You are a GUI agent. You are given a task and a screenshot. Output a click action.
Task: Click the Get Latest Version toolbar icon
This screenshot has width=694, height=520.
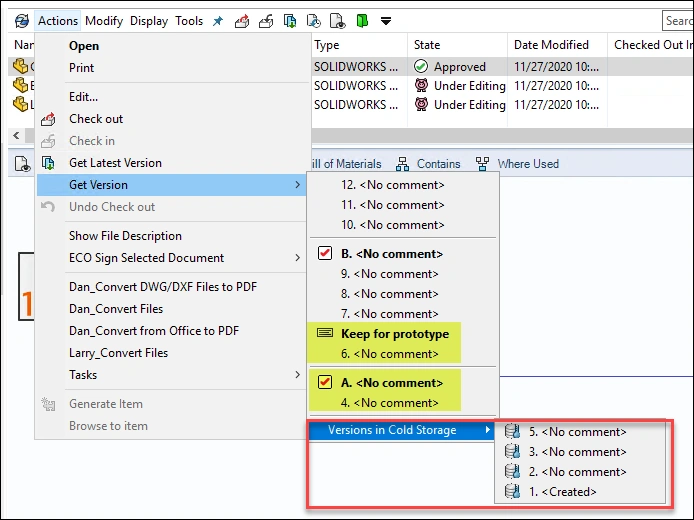click(x=290, y=21)
